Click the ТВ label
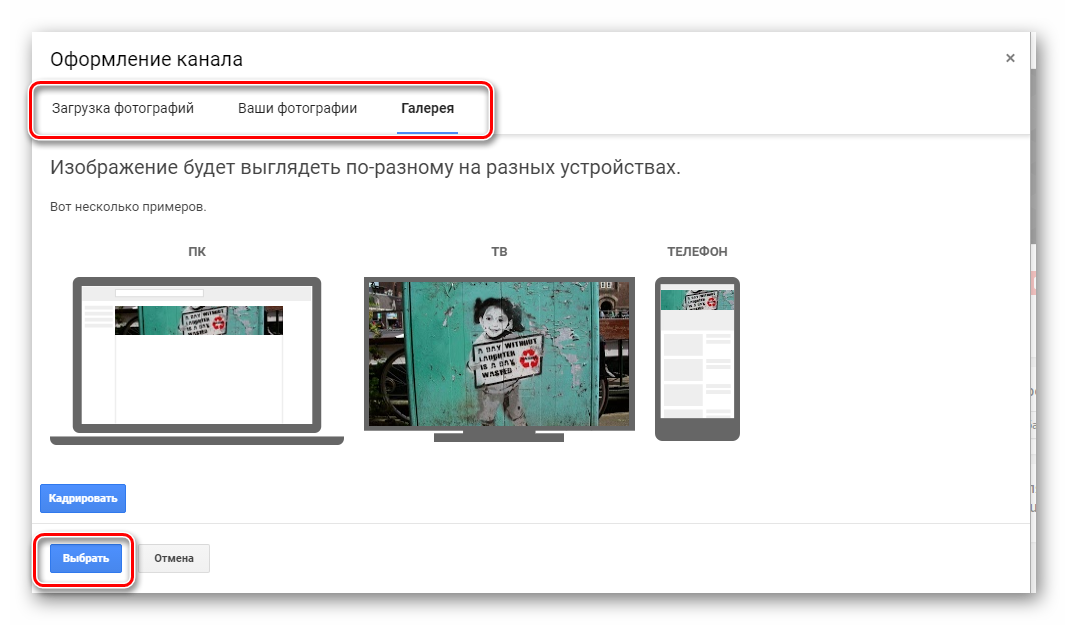This screenshot has width=1068, height=625. (499, 252)
